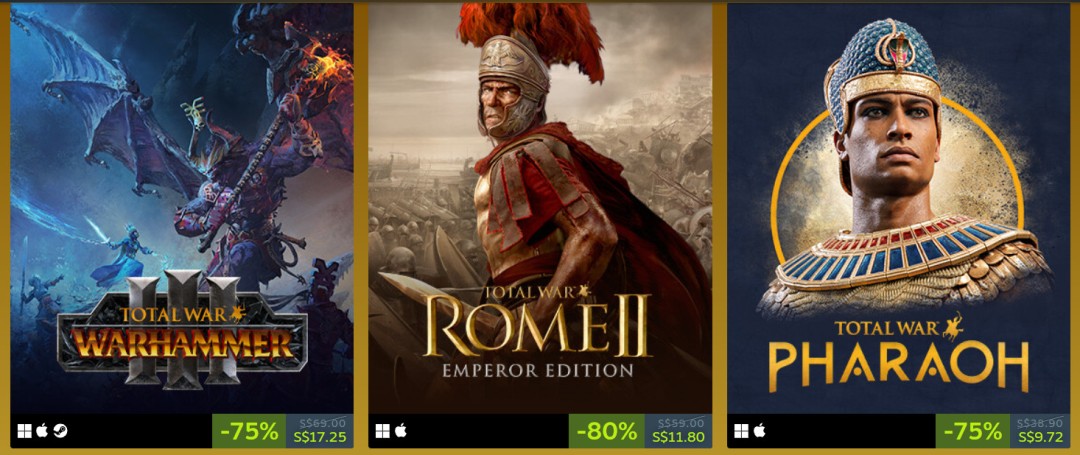Click the Rome II Emperor Edition title logo
Viewport: 1080px width, 455px height.
tap(537, 331)
